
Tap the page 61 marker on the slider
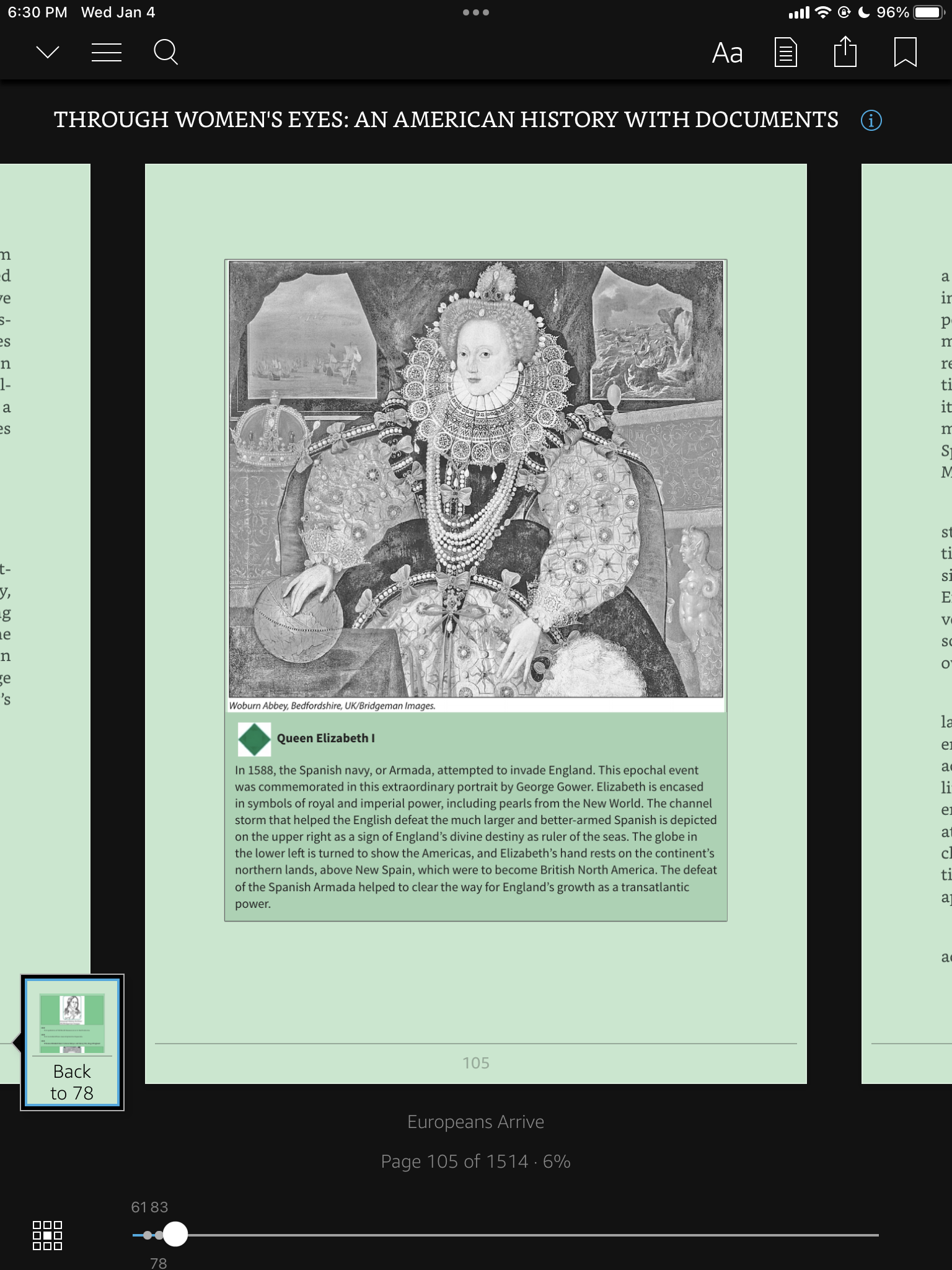[147, 1235]
